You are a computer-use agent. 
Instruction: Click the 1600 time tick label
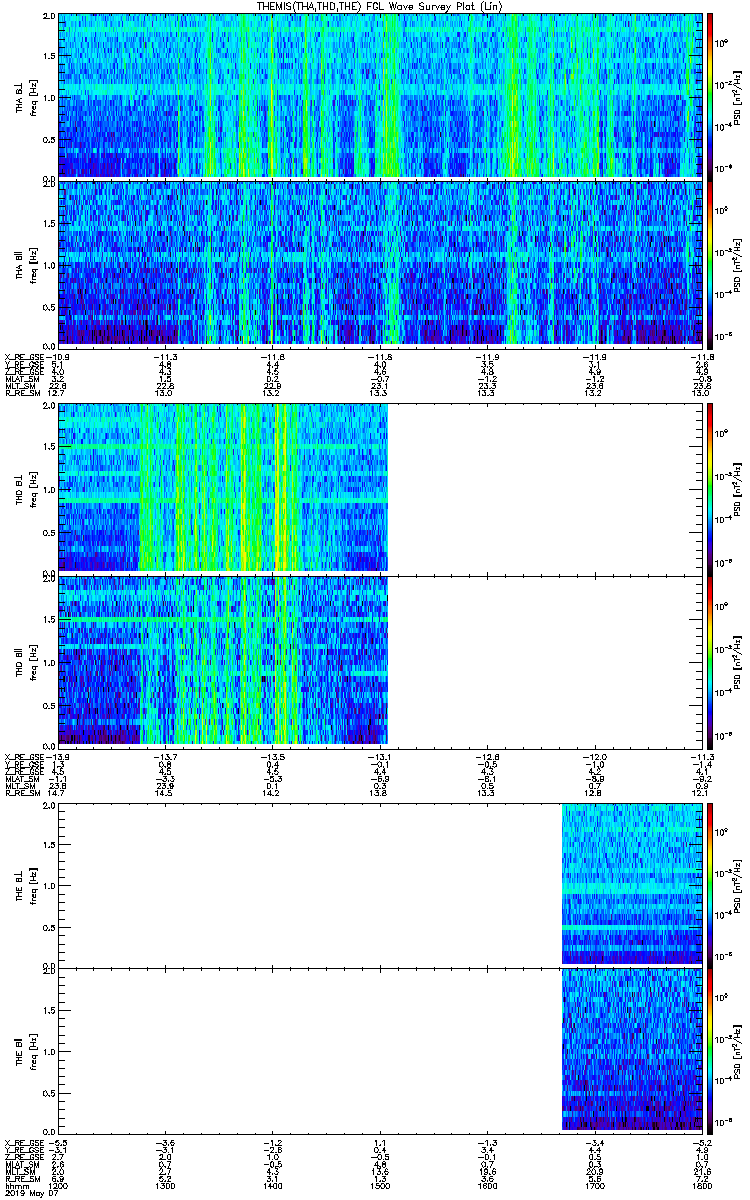[x=486, y=1186]
